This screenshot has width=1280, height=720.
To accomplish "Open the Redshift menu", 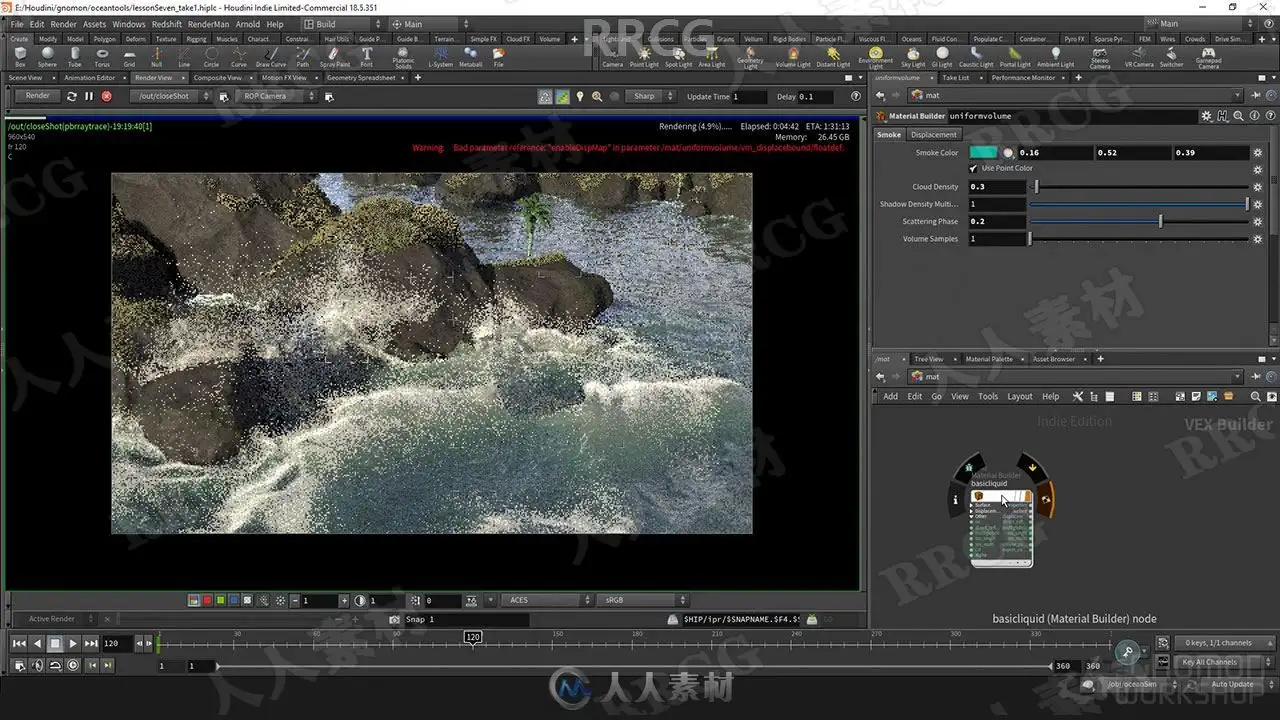I will point(167,24).
